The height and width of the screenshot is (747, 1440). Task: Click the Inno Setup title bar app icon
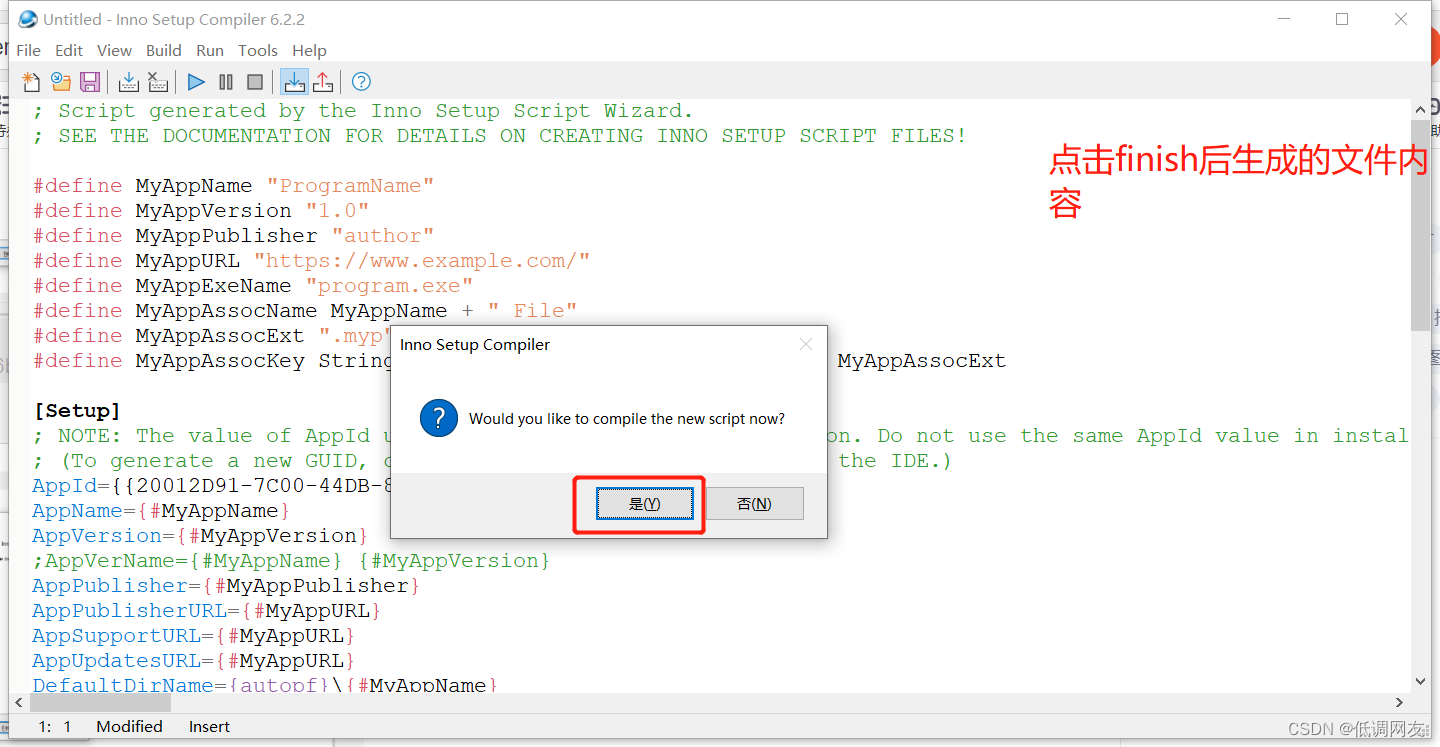click(x=27, y=19)
